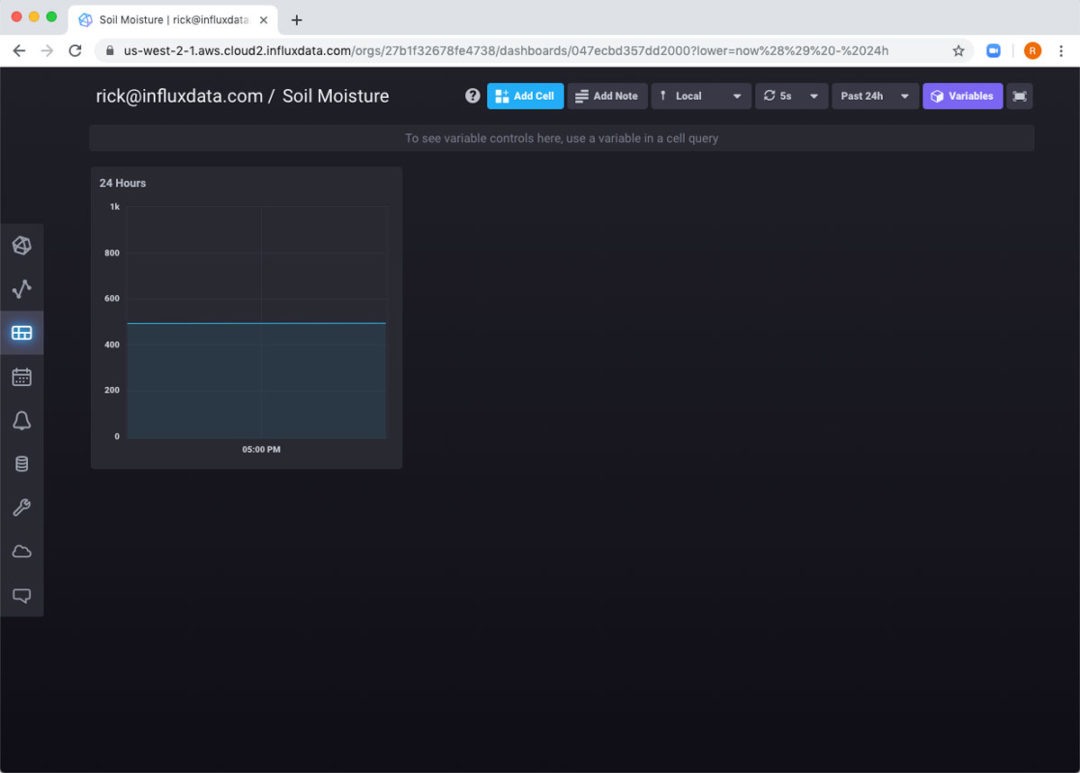Click the Add Note button
The width and height of the screenshot is (1080, 773).
607,96
